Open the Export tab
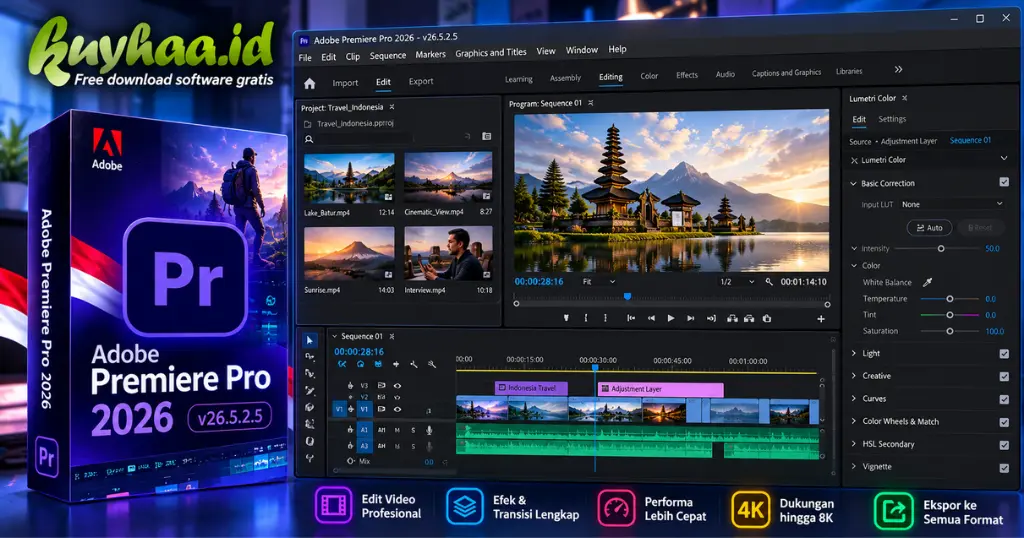The width and height of the screenshot is (1024, 538). (x=421, y=82)
